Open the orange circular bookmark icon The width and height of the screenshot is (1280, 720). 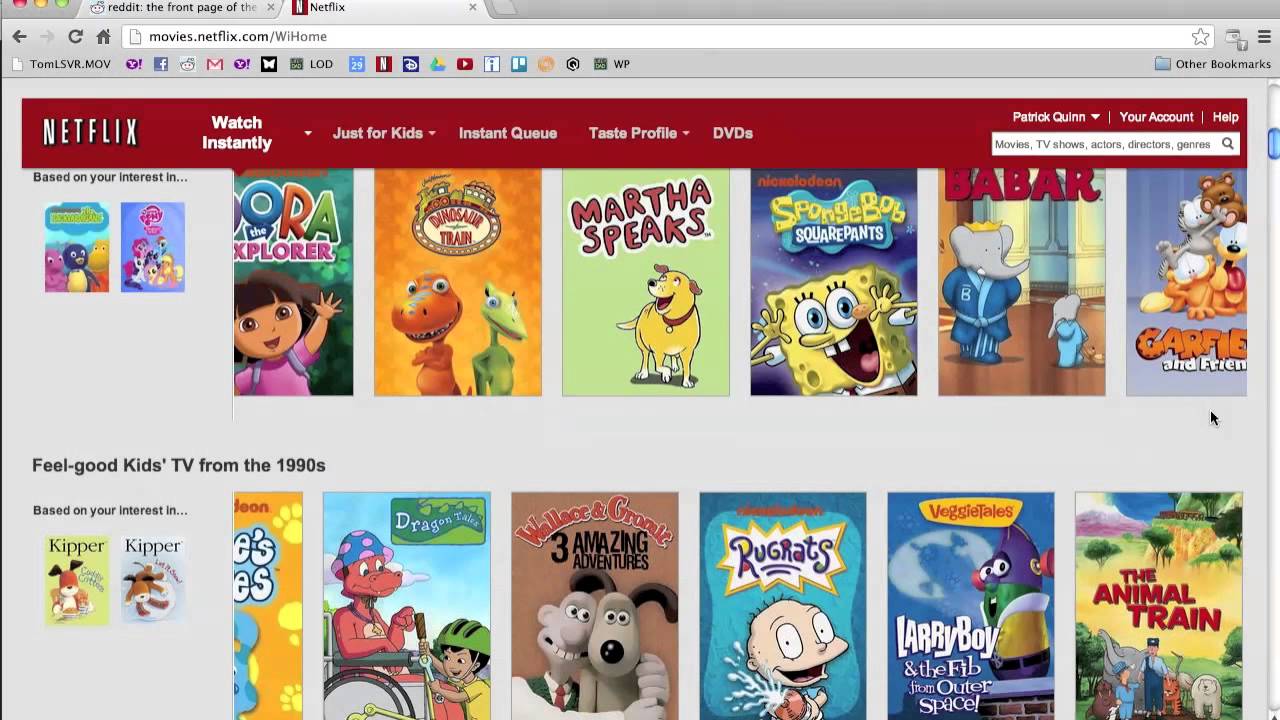tap(545, 64)
